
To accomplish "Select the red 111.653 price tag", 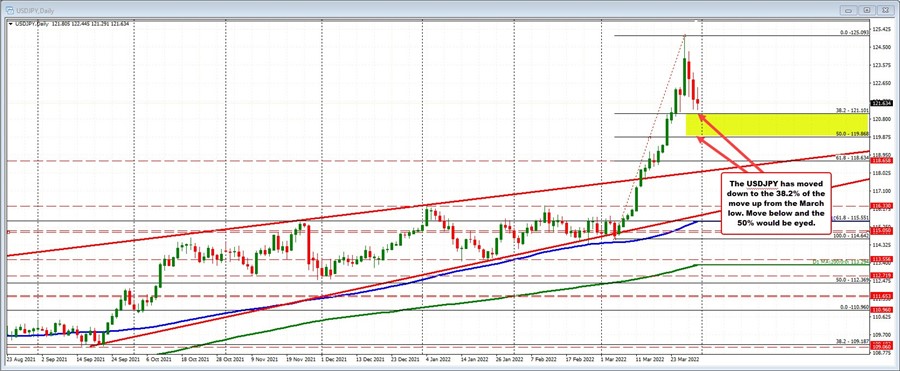I will 881,296.
